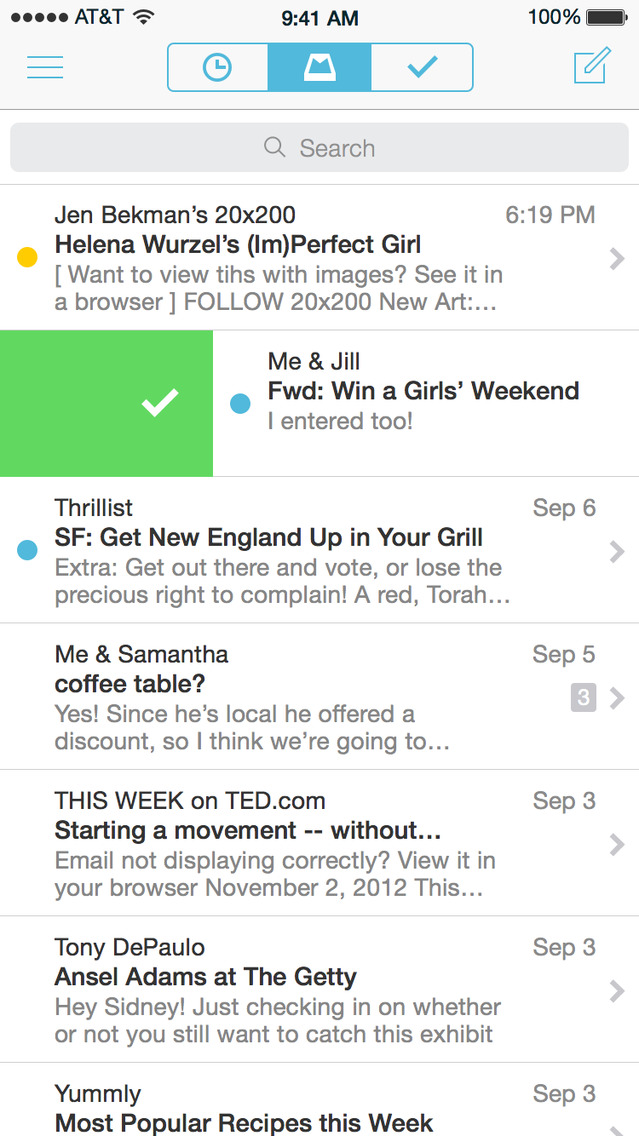Screen dimensions: 639x1136
Task: Compose a new email
Action: 591,67
